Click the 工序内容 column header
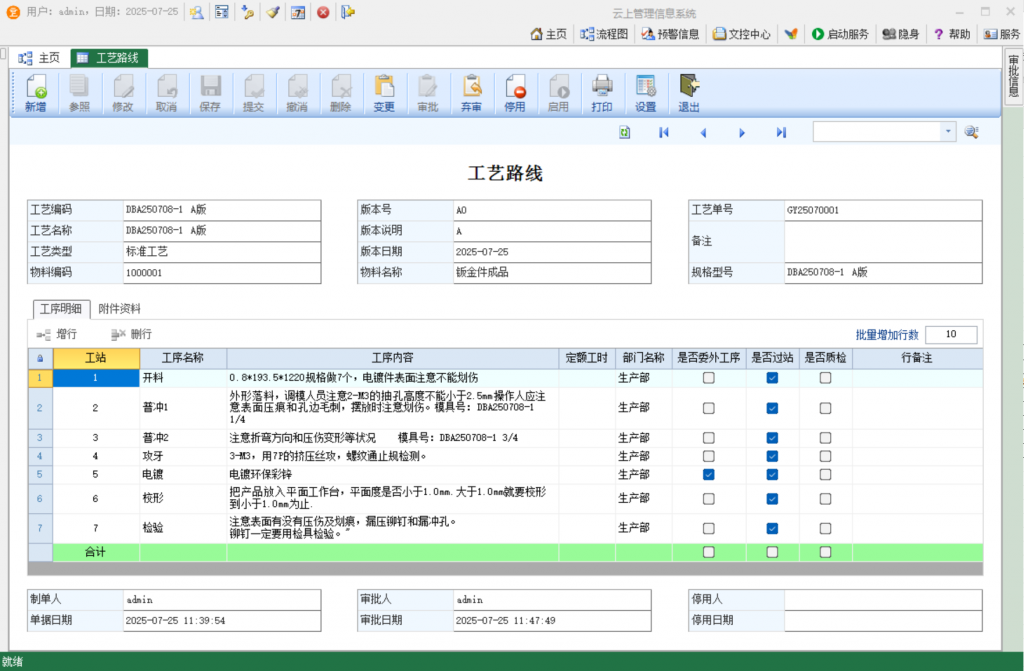 392,357
